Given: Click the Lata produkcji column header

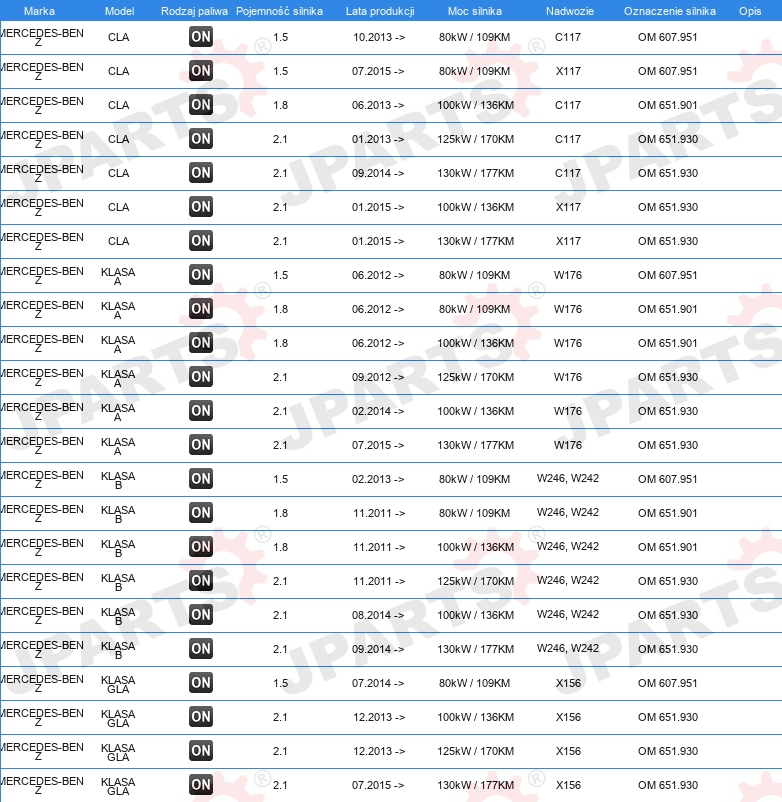Looking at the screenshot, I should 380,11.
